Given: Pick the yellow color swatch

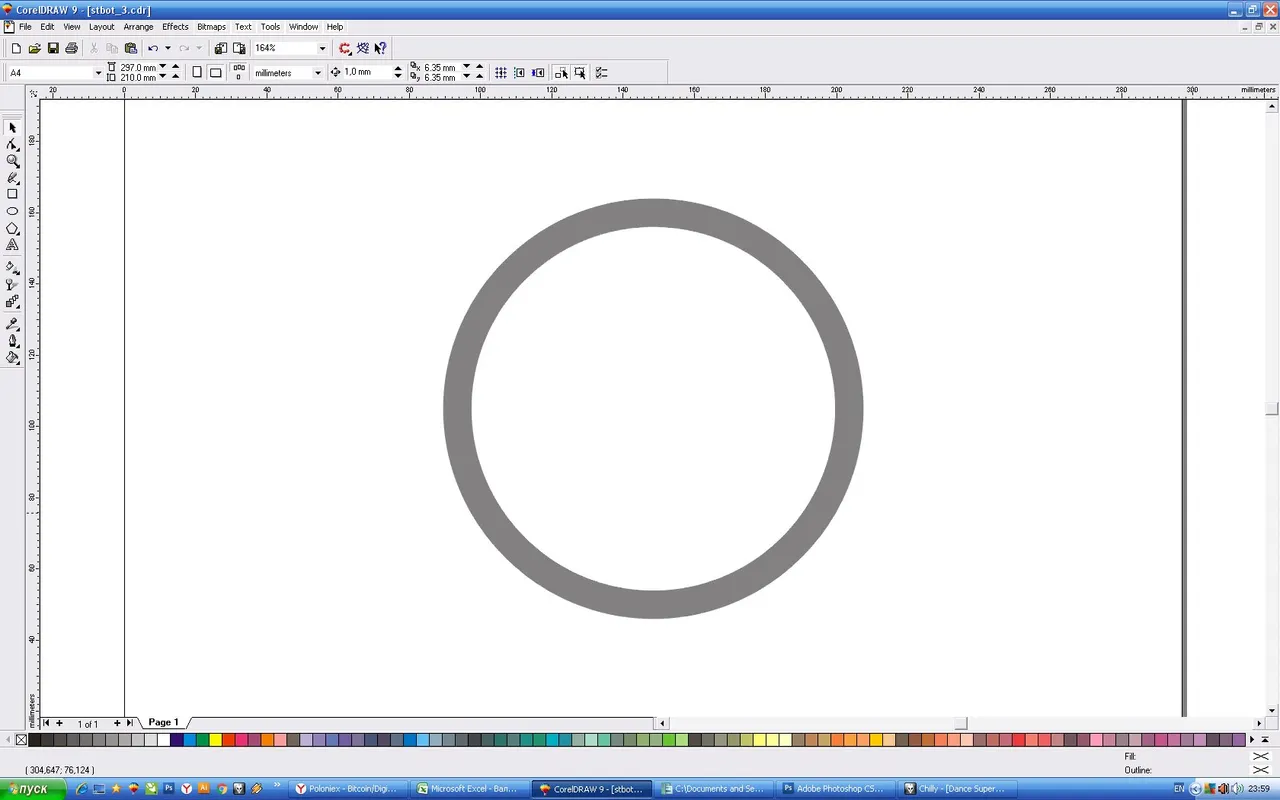Looking at the screenshot, I should point(215,740).
